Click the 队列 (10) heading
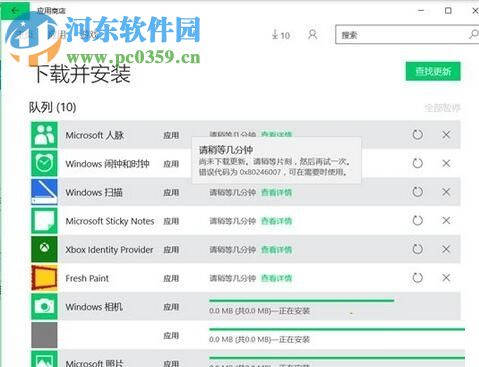The image size is (479, 367). point(53,107)
